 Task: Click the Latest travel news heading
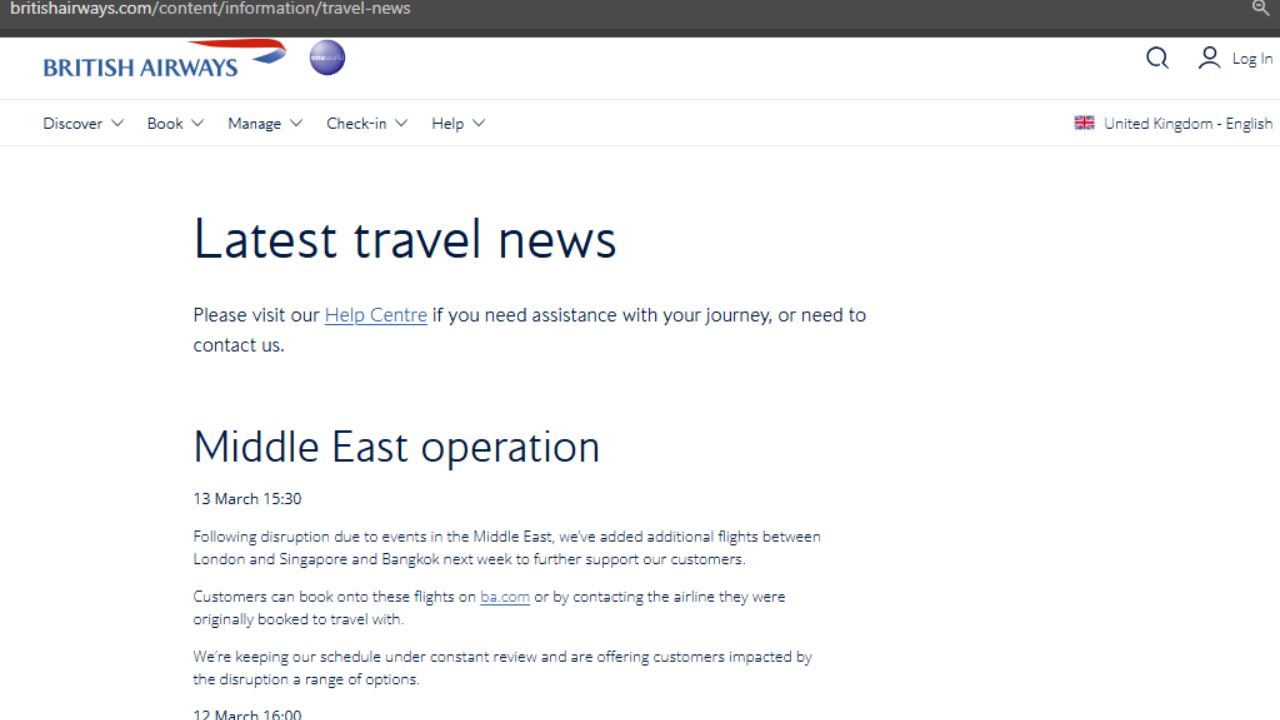[404, 239]
